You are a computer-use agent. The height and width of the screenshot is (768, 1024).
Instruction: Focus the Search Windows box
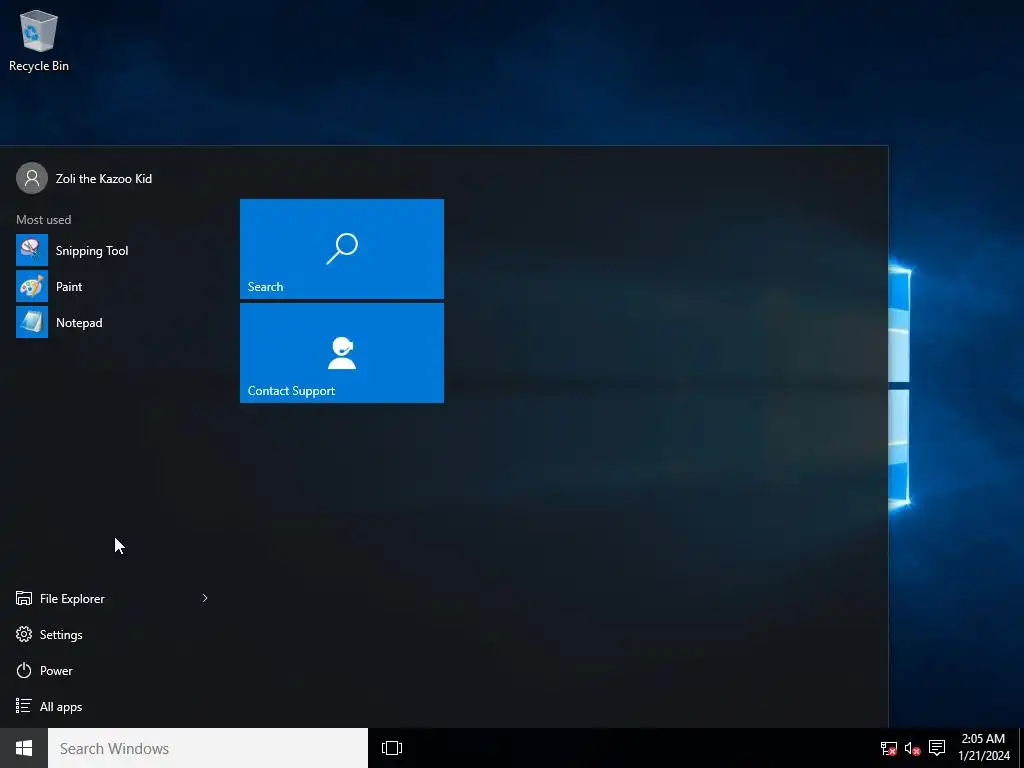[208, 748]
